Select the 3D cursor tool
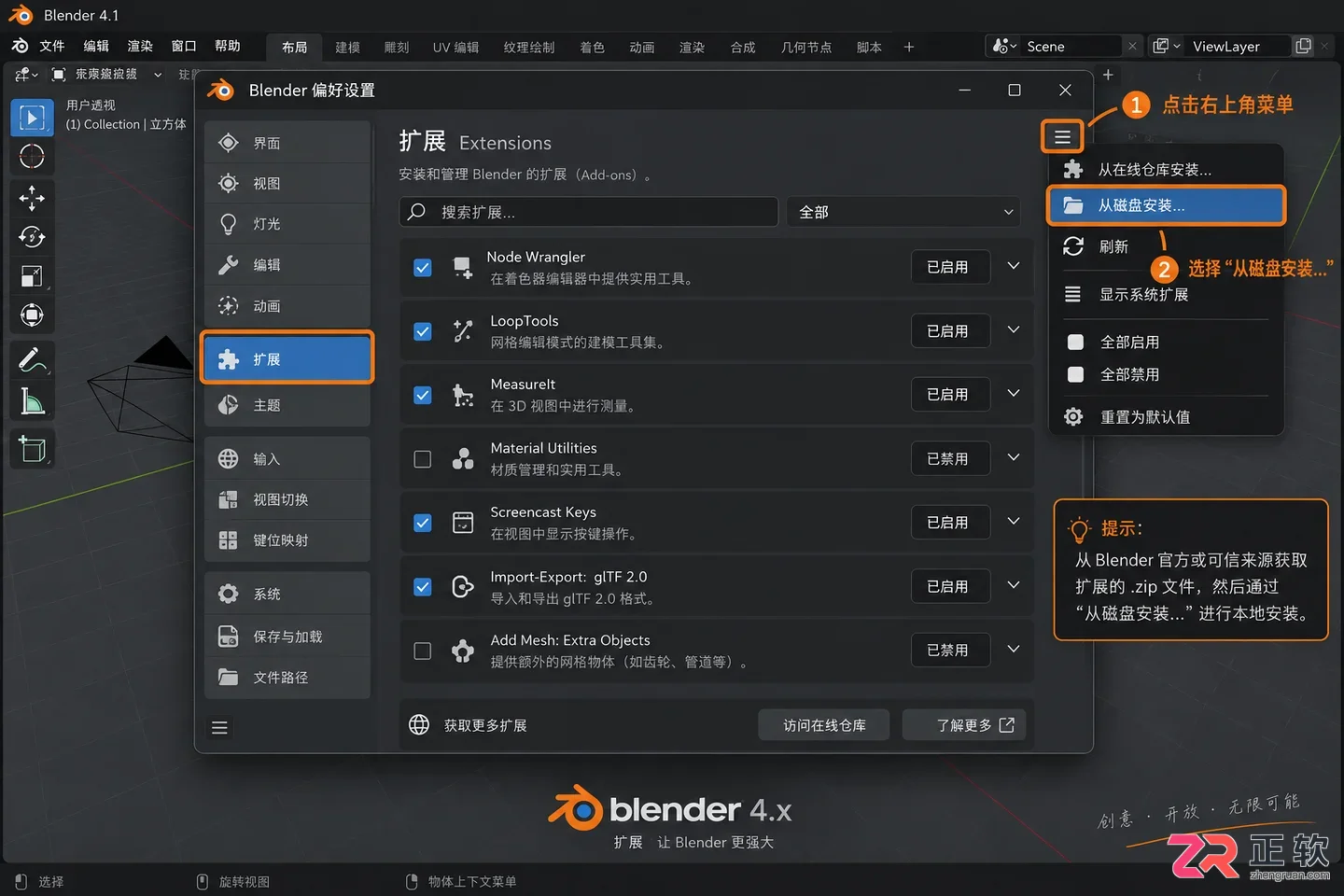Viewport: 1344px width, 896px height. (32, 157)
